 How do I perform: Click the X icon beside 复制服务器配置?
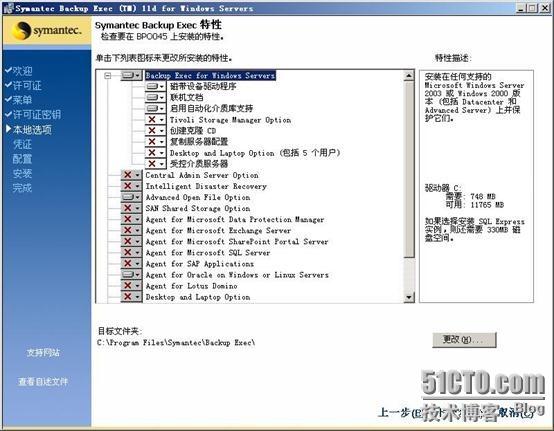coord(155,142)
